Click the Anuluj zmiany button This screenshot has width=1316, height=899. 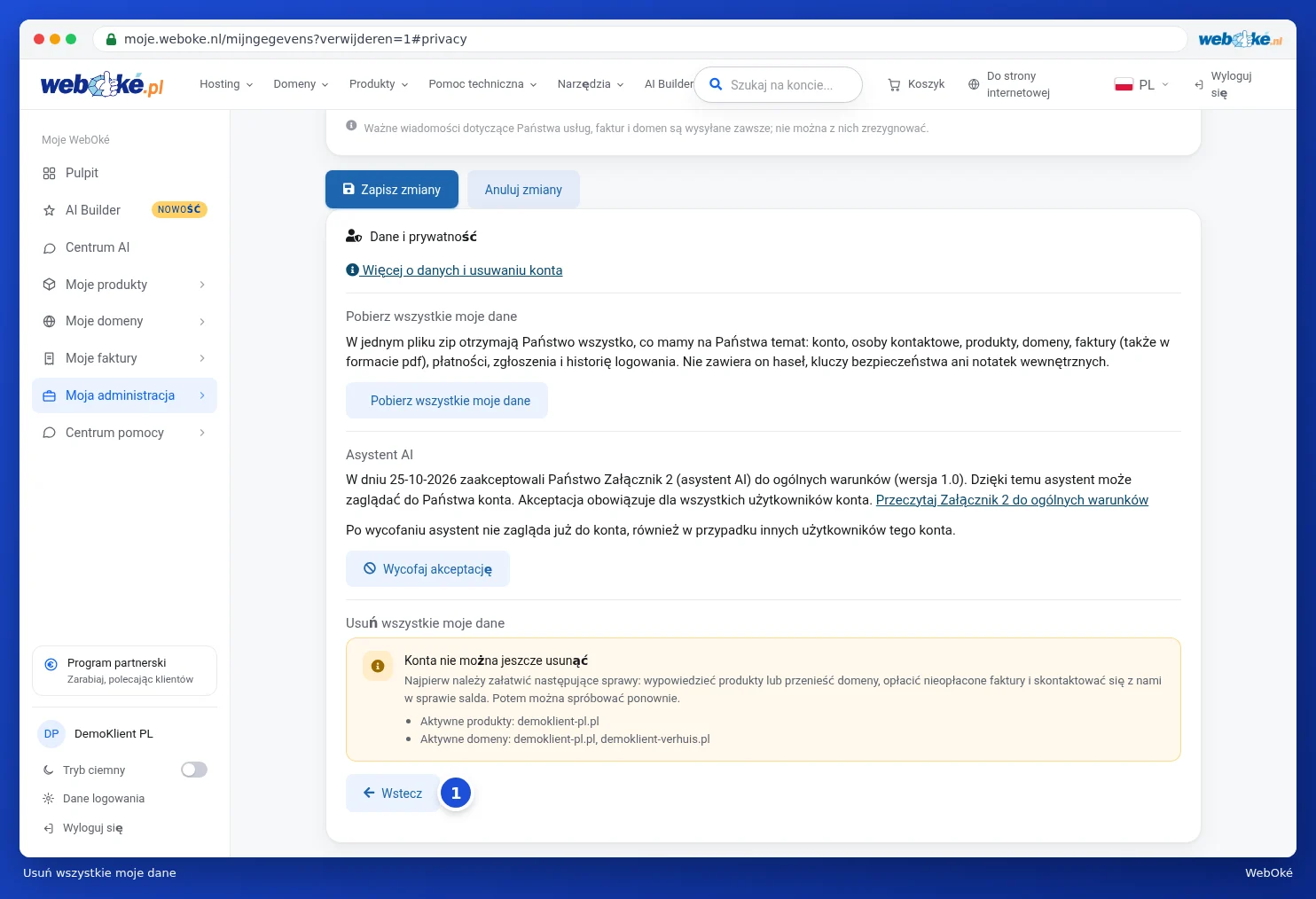(x=523, y=190)
